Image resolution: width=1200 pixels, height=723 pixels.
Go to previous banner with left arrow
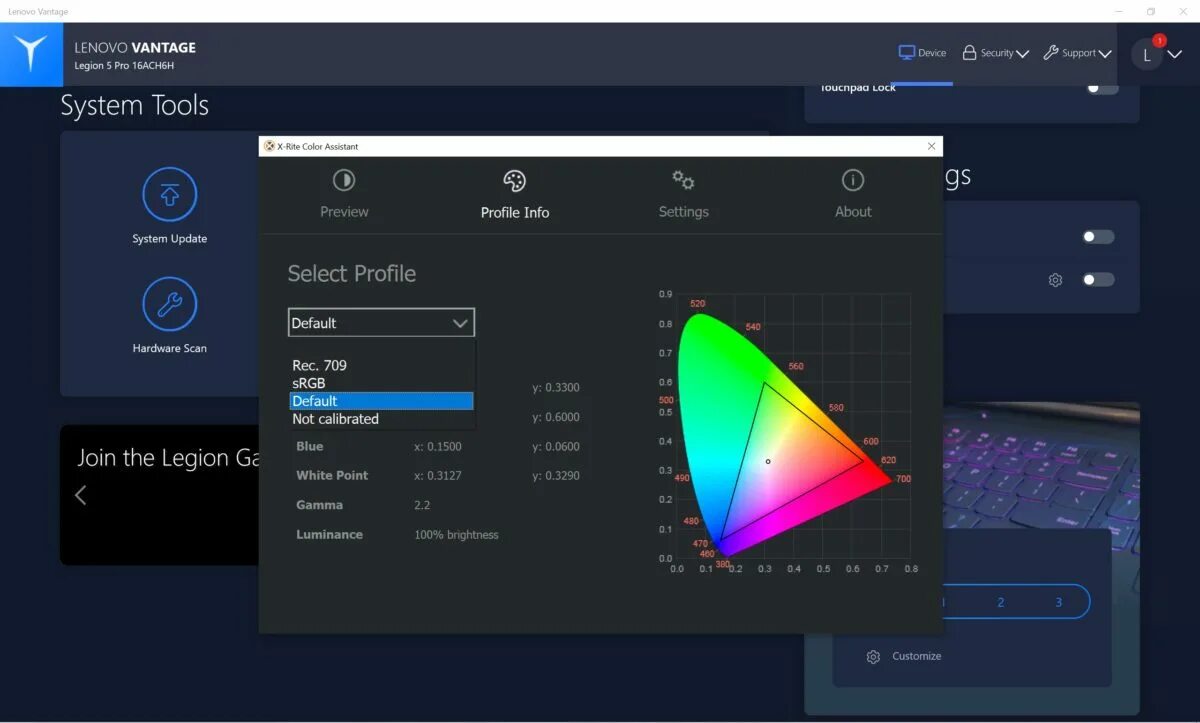pyautogui.click(x=81, y=495)
